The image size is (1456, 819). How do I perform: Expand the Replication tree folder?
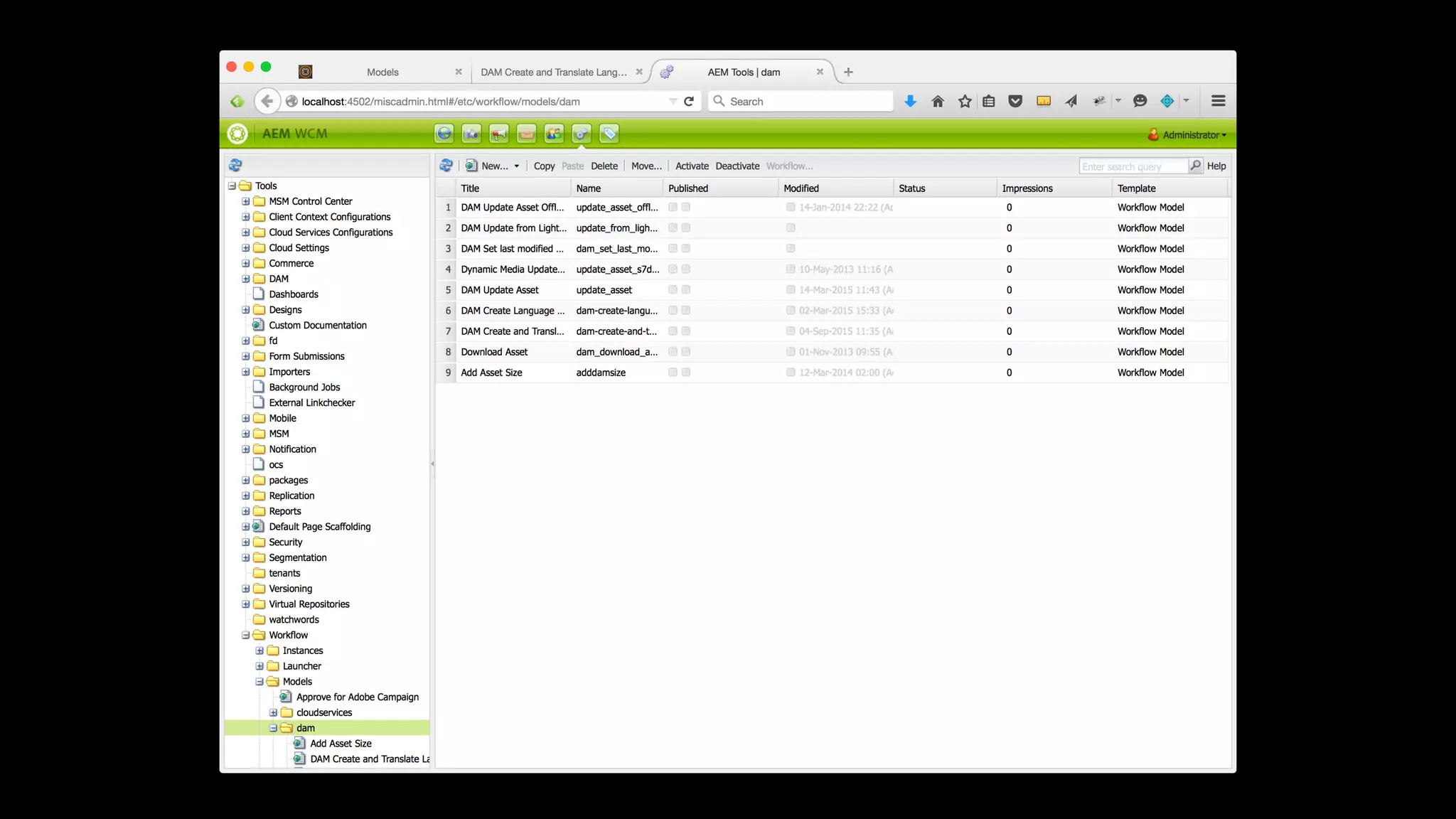246,496
